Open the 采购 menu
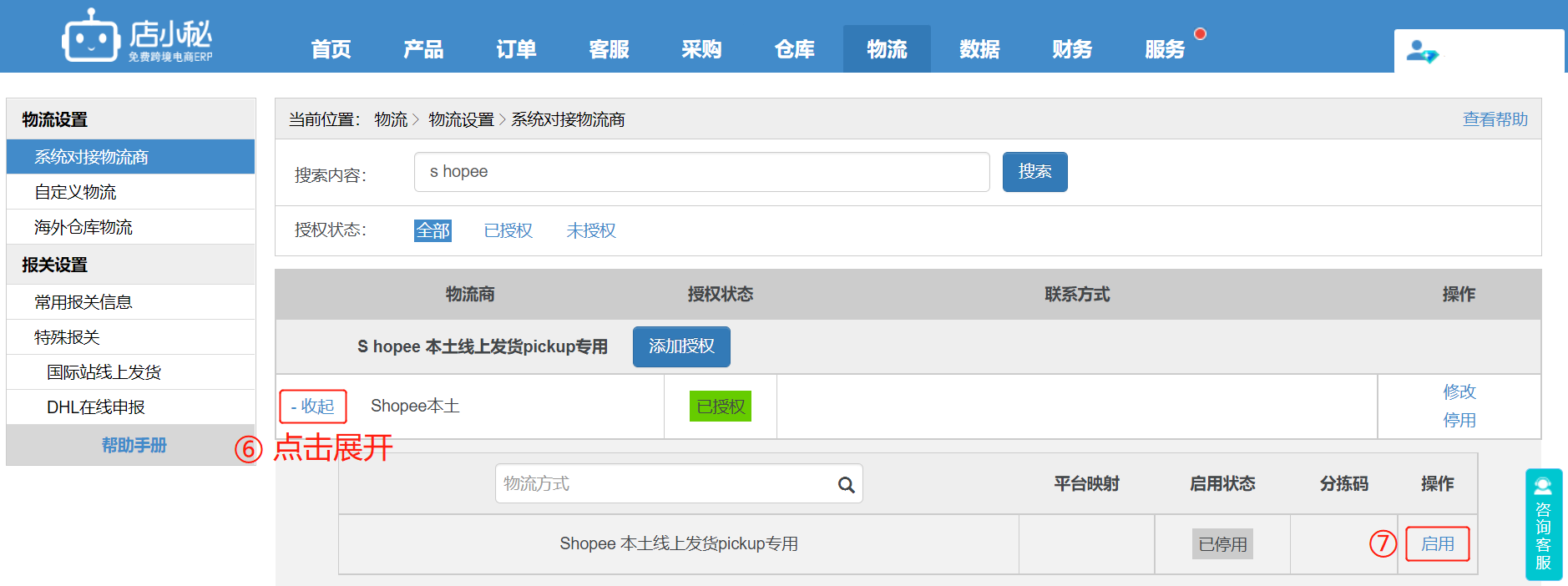This screenshot has height=586, width=1568. coord(701,49)
